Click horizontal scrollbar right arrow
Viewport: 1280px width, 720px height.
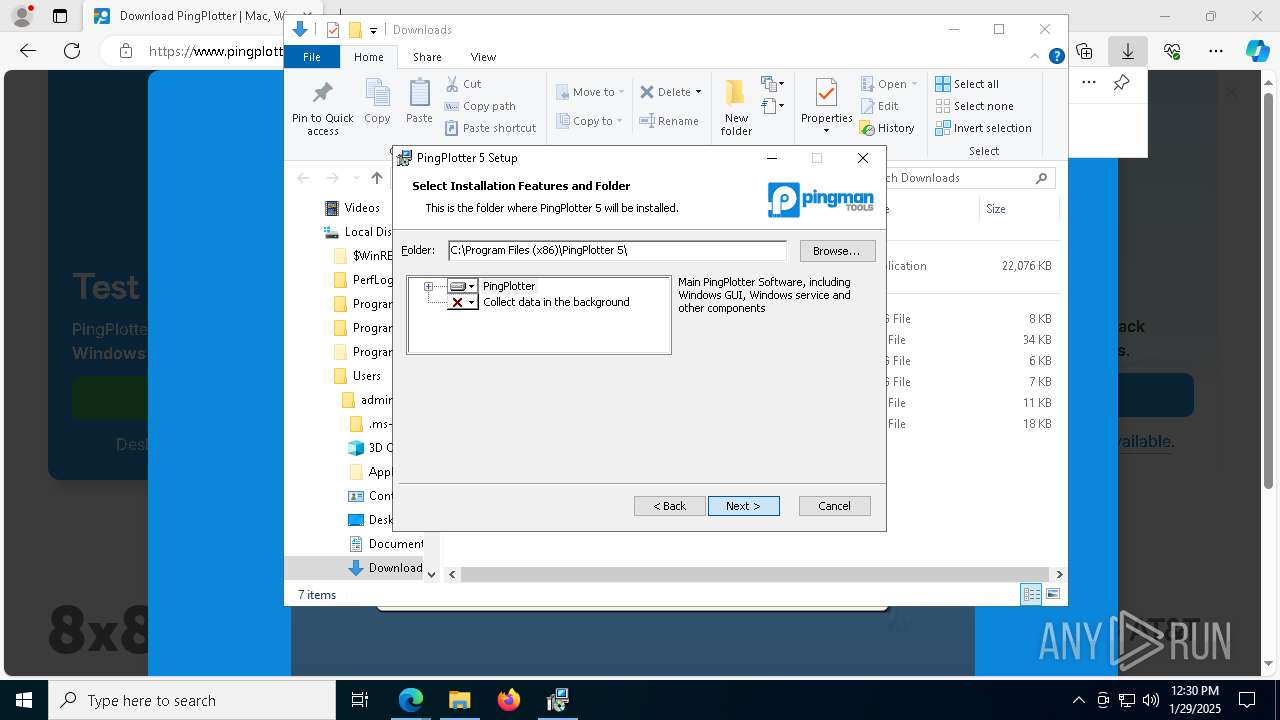(1059, 574)
